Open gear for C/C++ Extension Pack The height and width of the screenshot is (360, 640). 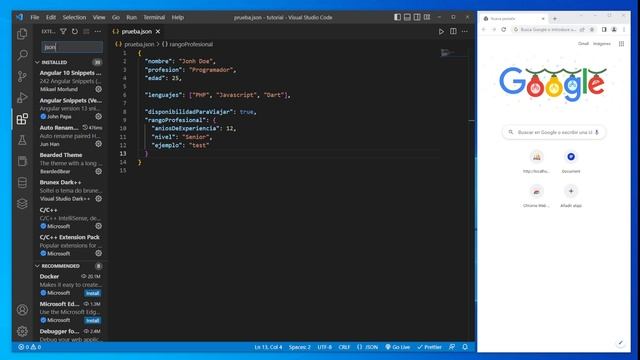coord(98,253)
